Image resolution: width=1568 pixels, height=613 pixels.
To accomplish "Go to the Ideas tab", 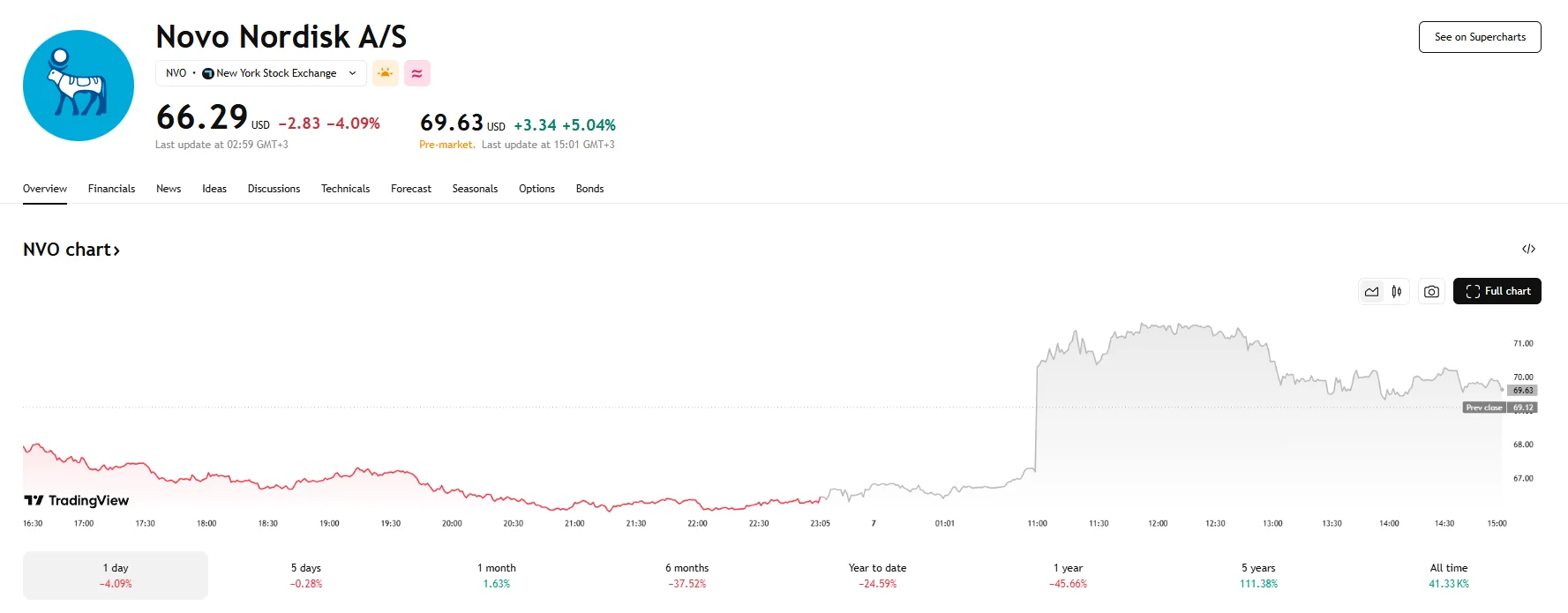I will 214,189.
